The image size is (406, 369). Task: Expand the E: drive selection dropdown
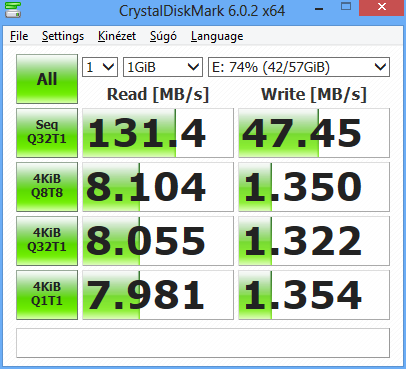[x=299, y=67]
